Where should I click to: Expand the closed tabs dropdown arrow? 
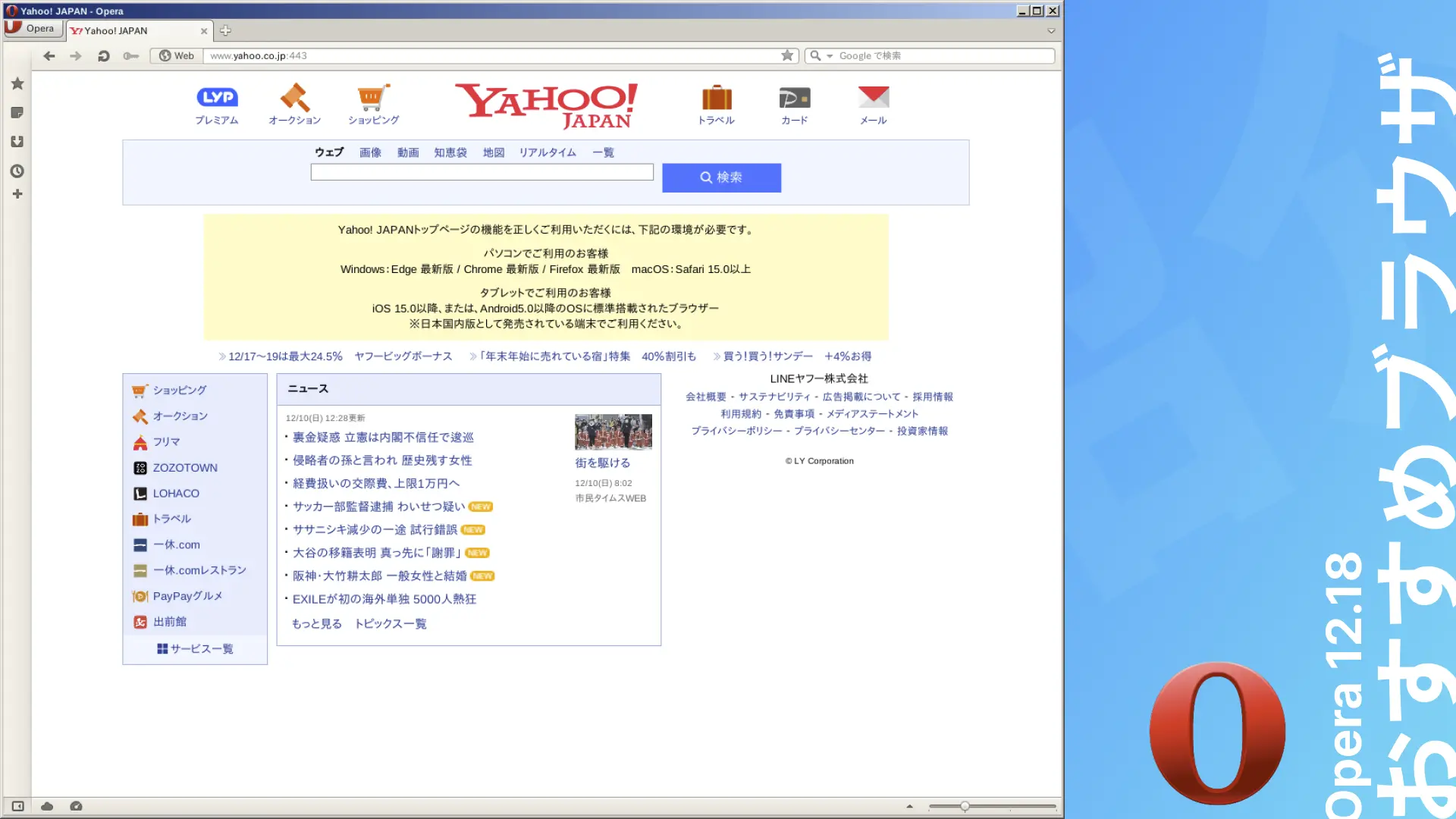click(x=1051, y=31)
